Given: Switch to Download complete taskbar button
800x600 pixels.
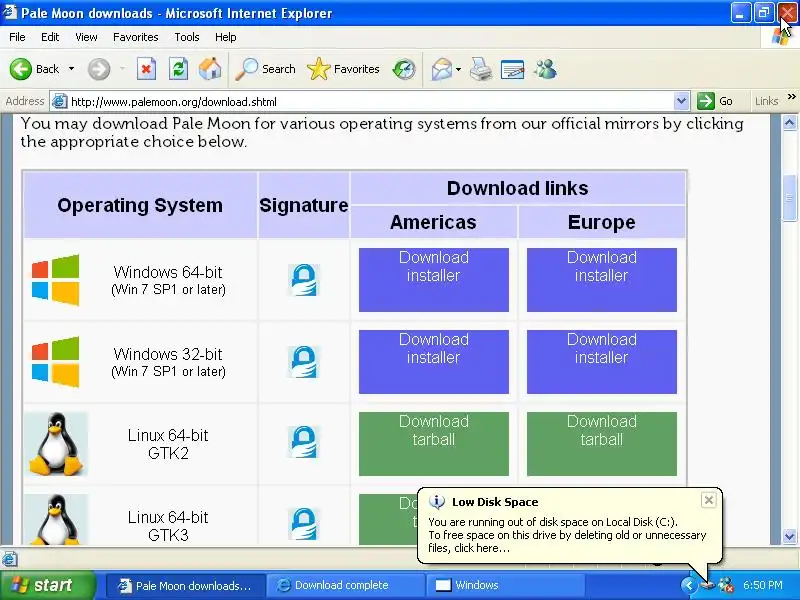Looking at the screenshot, I should [x=347, y=585].
